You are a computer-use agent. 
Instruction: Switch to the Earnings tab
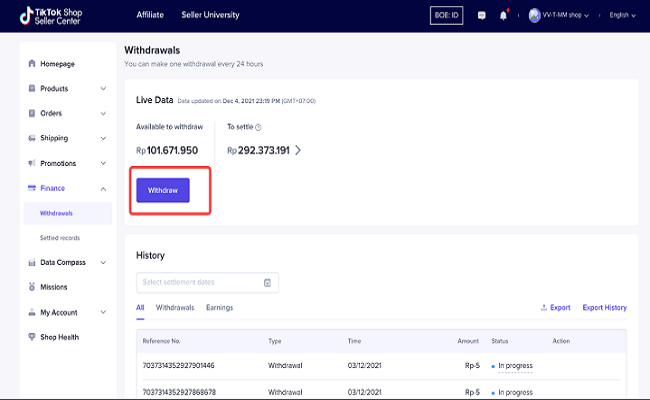click(x=219, y=308)
